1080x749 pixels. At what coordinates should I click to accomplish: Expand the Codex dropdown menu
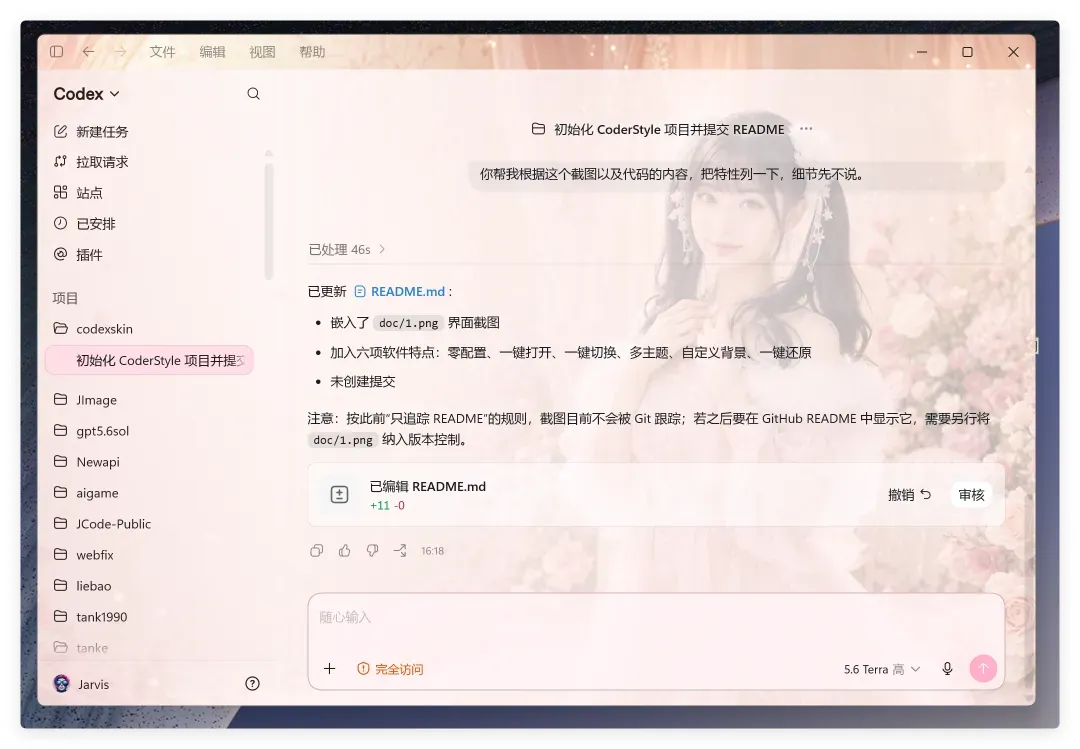tap(87, 94)
